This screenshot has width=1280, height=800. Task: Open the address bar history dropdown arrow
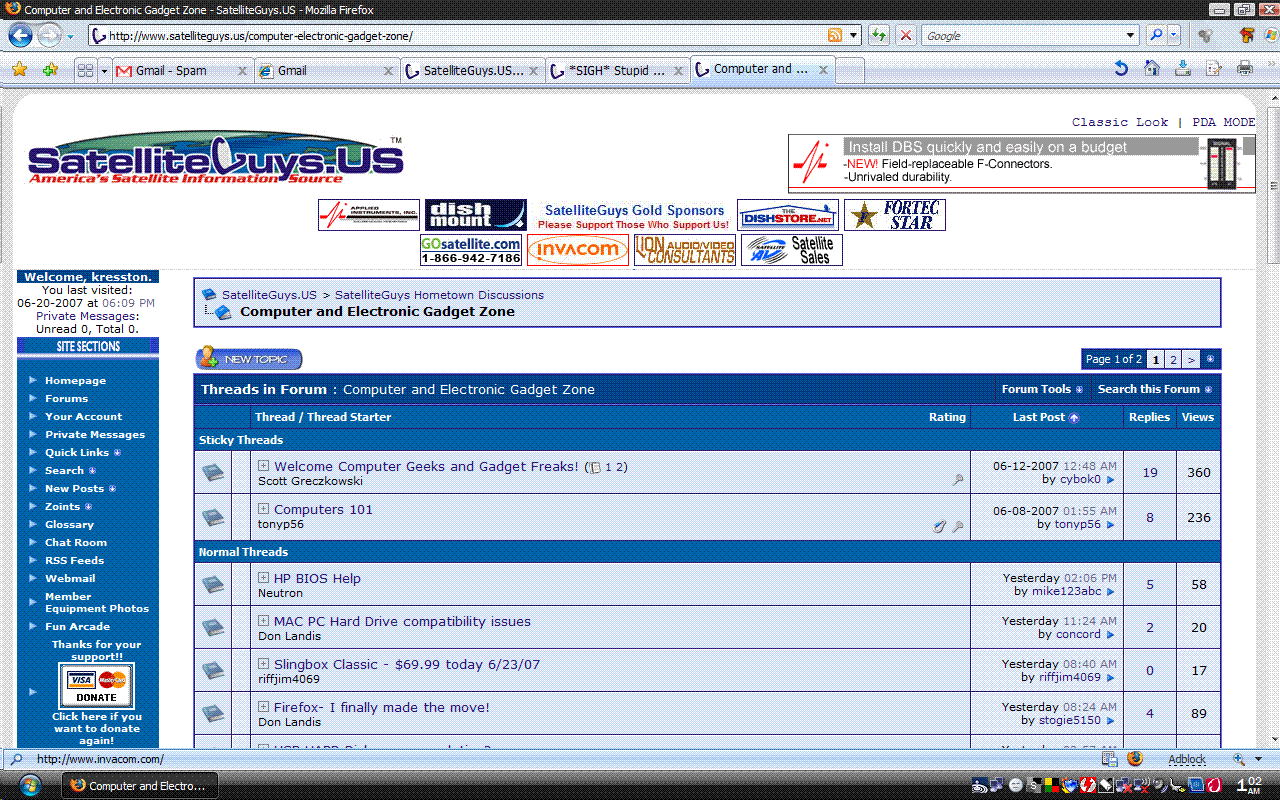click(x=853, y=35)
